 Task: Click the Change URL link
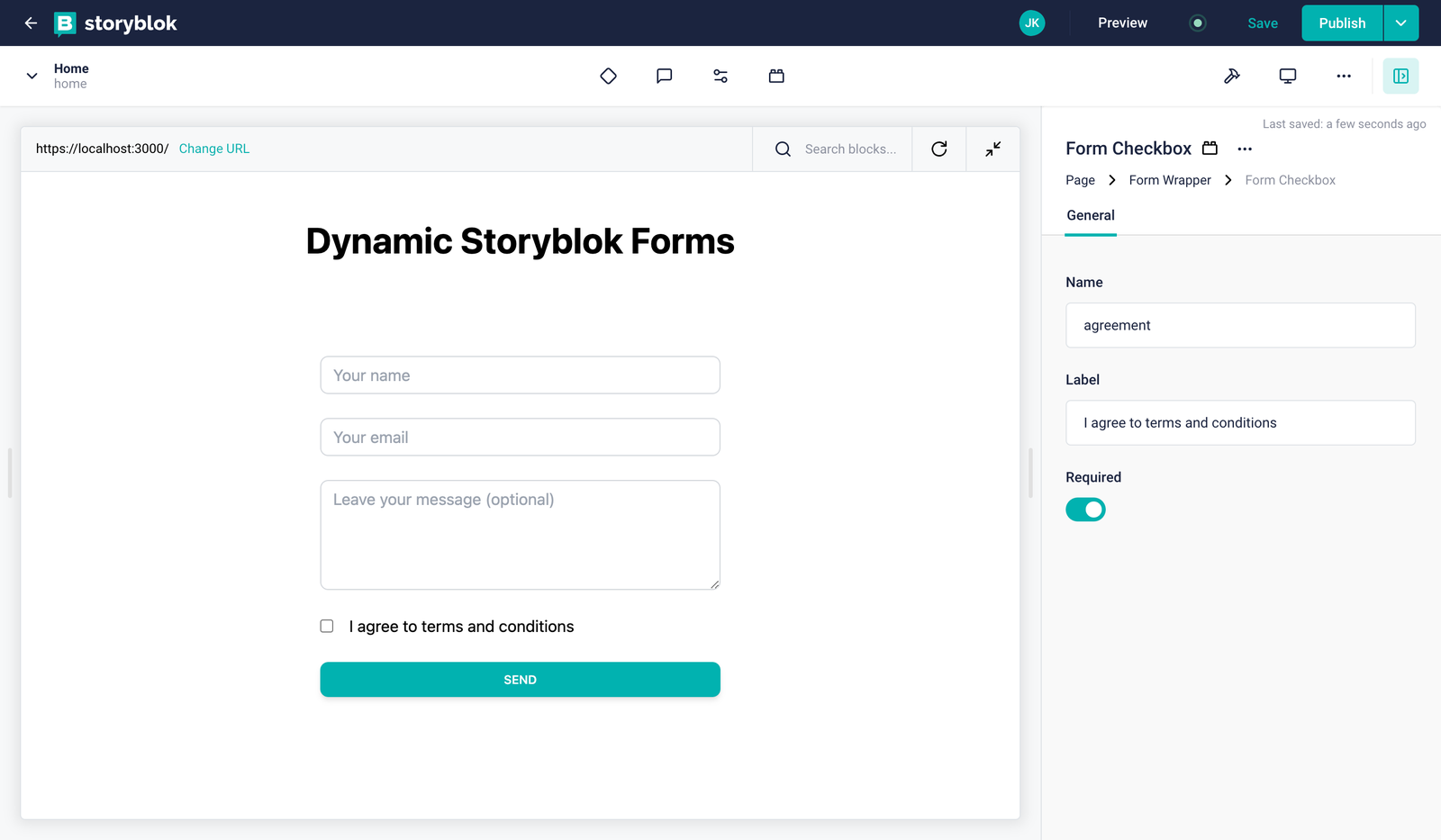[214, 149]
